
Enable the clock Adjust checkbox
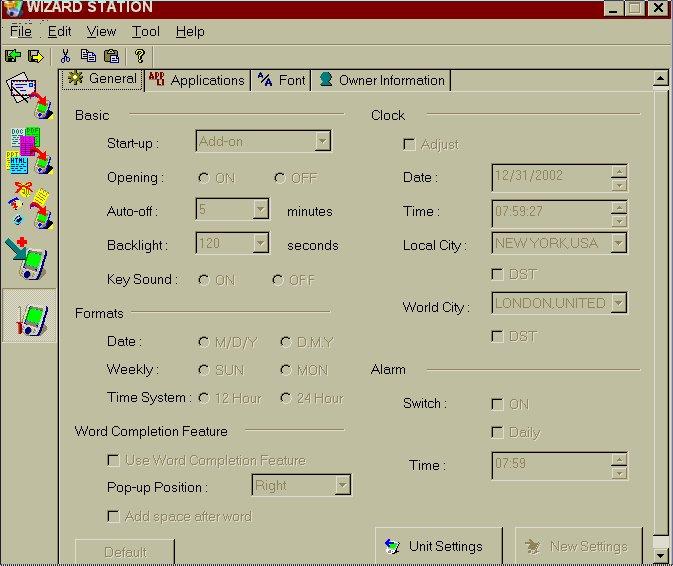tap(409, 145)
